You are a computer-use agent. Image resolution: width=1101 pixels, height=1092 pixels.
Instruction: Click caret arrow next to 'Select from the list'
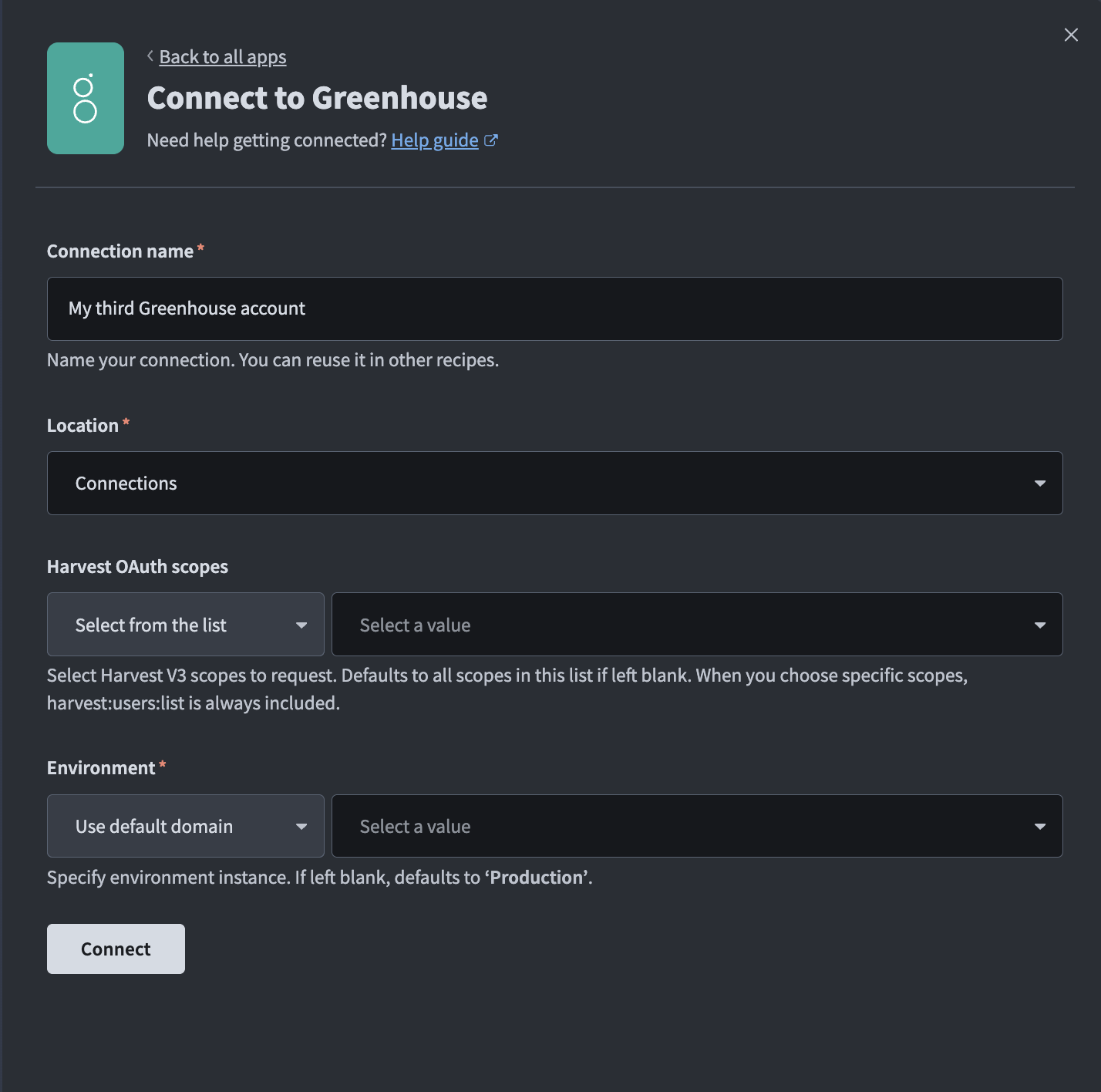tap(301, 625)
